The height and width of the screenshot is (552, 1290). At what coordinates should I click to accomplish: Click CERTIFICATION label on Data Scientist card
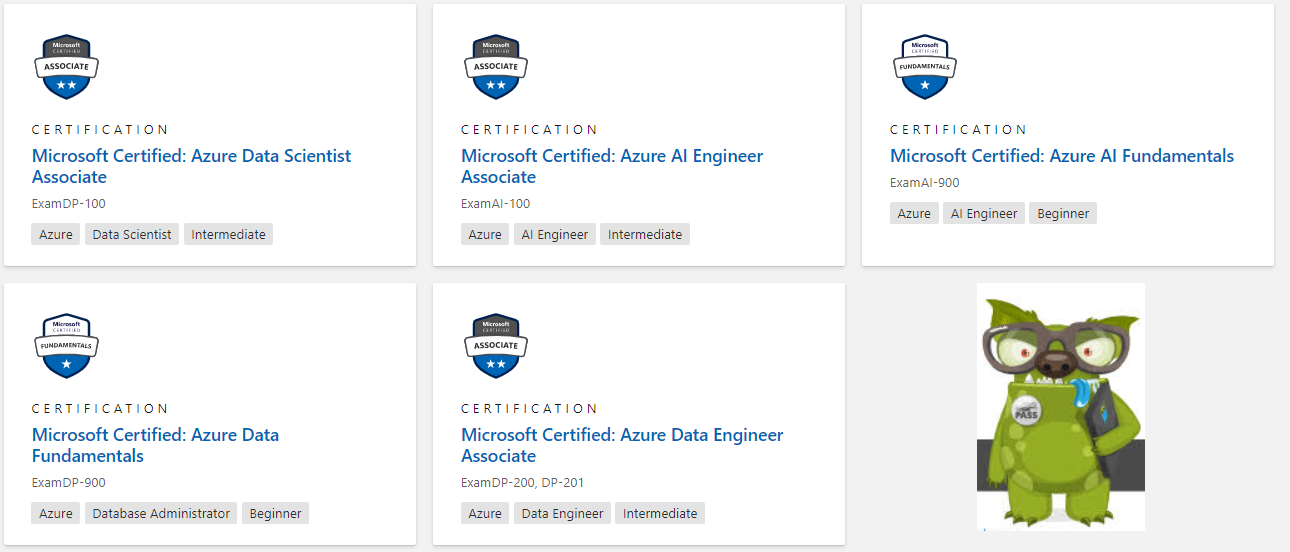click(101, 129)
